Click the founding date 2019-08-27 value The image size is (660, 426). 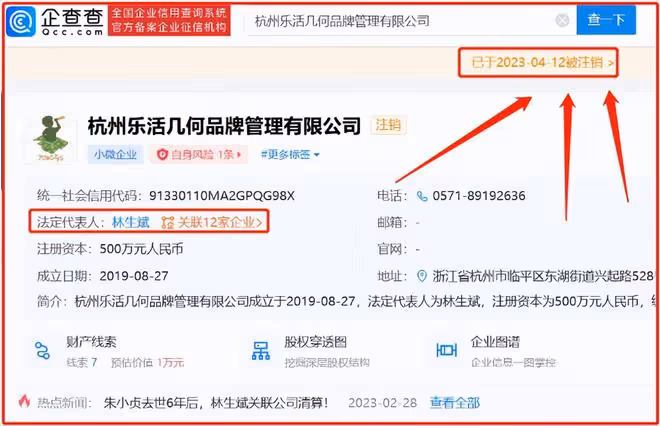(134, 276)
